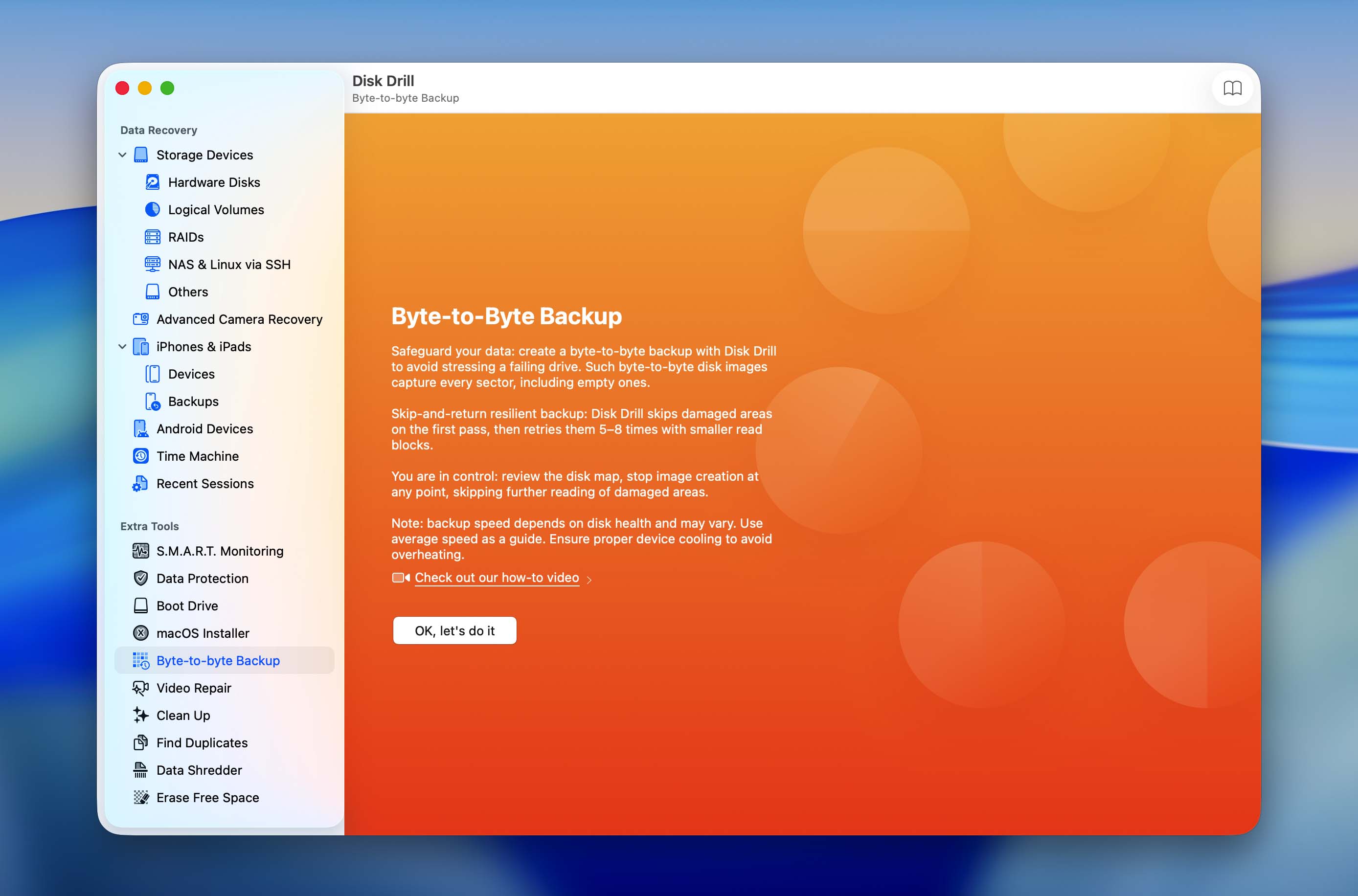Click the Clean Up sparkle icon

pyautogui.click(x=140, y=716)
